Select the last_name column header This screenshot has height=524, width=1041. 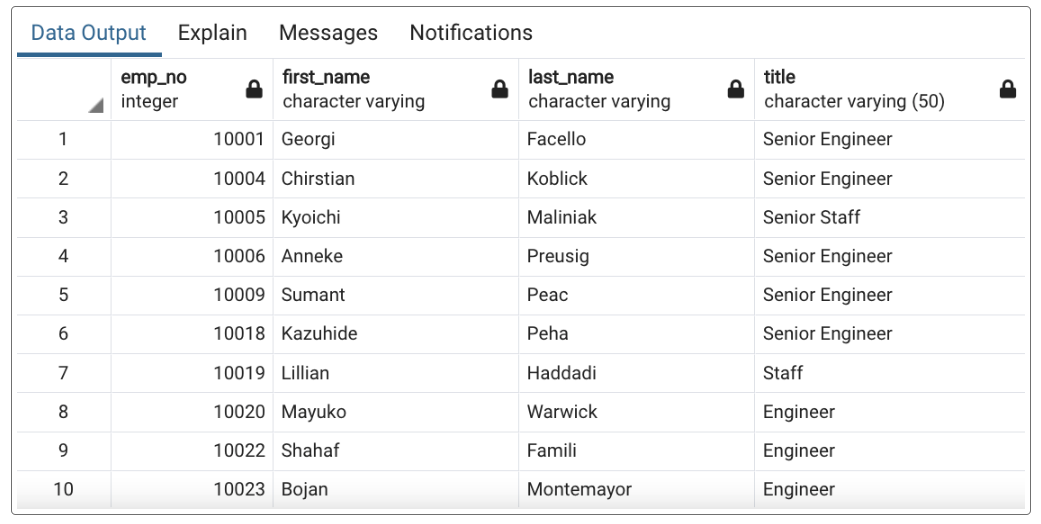(636, 89)
